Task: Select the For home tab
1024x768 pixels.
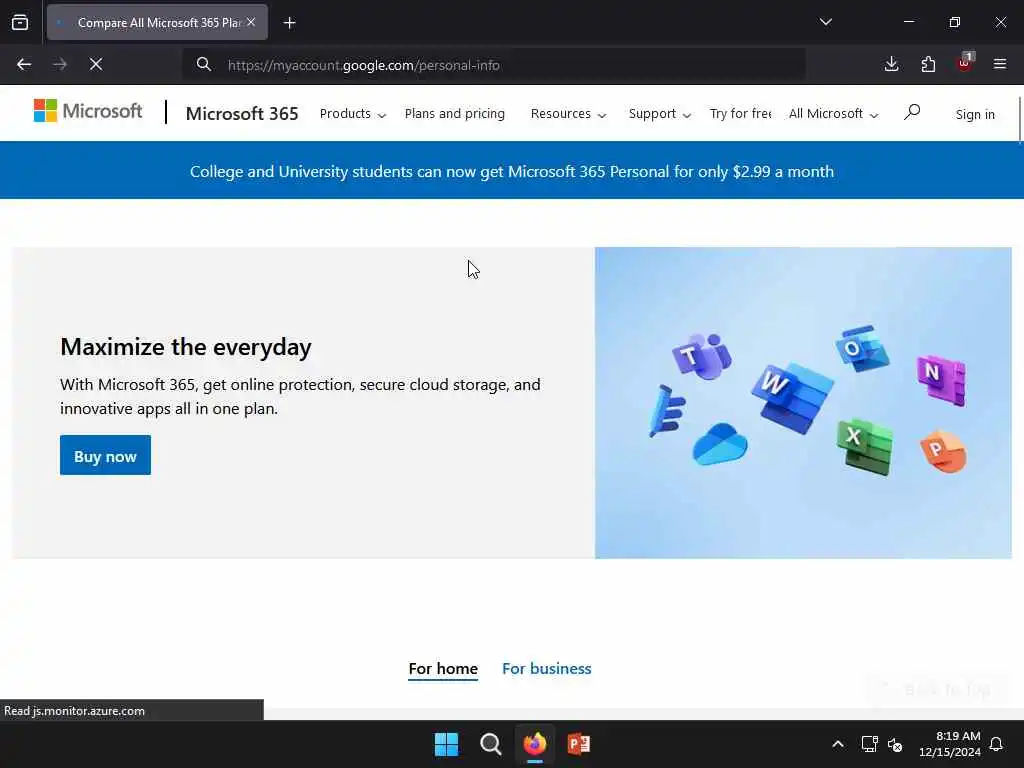Action: pyautogui.click(x=443, y=669)
